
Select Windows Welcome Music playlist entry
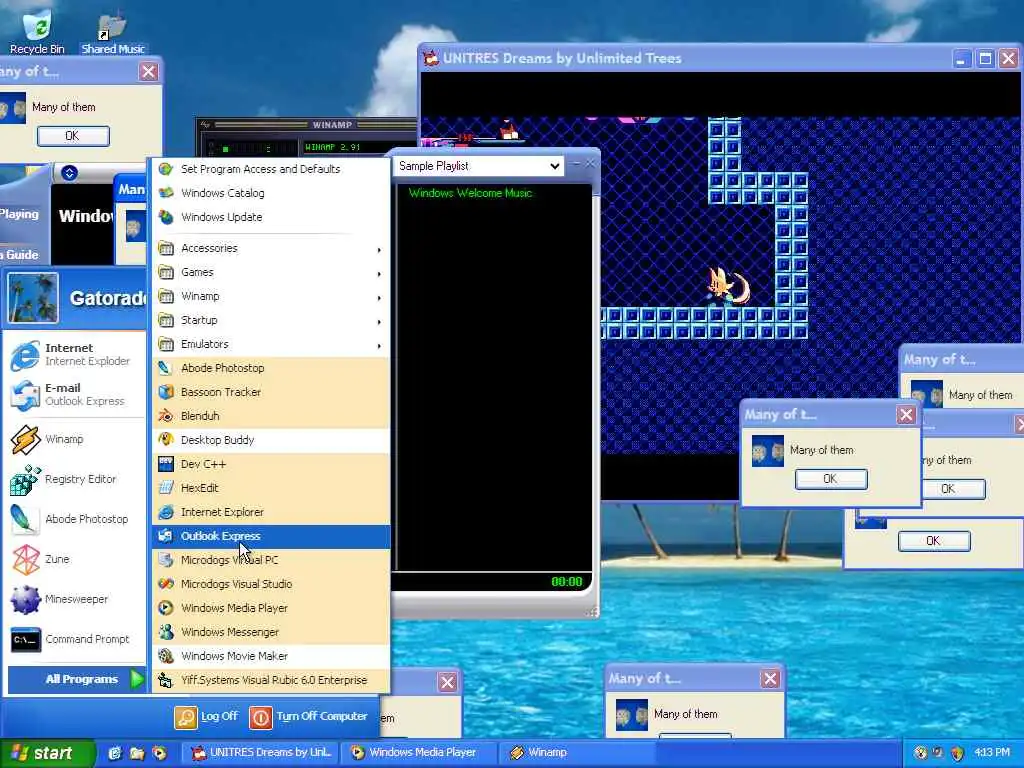coord(470,193)
